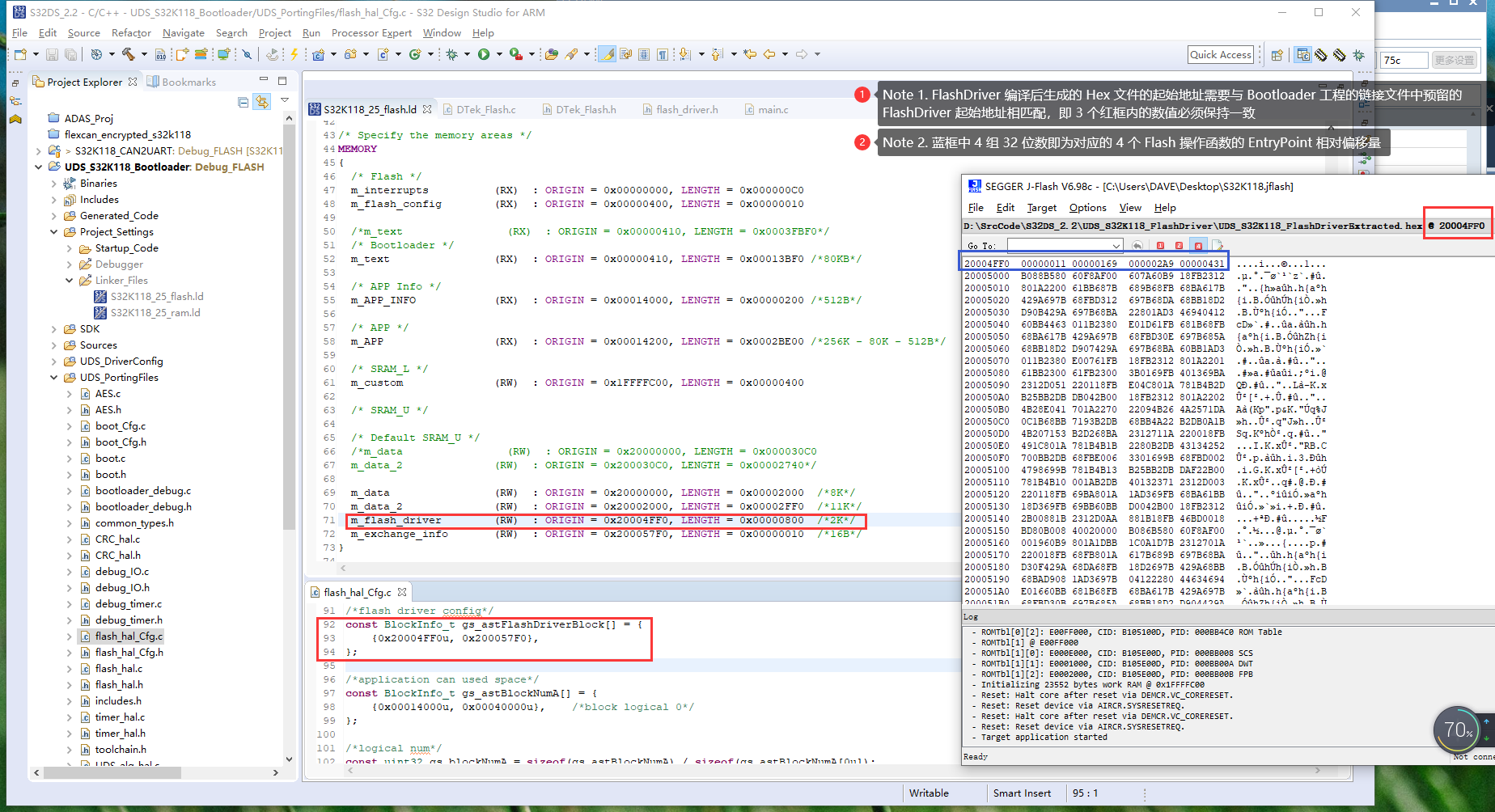Click Last Edit Location icon
The width and height of the screenshot is (1495, 812).
750,54
